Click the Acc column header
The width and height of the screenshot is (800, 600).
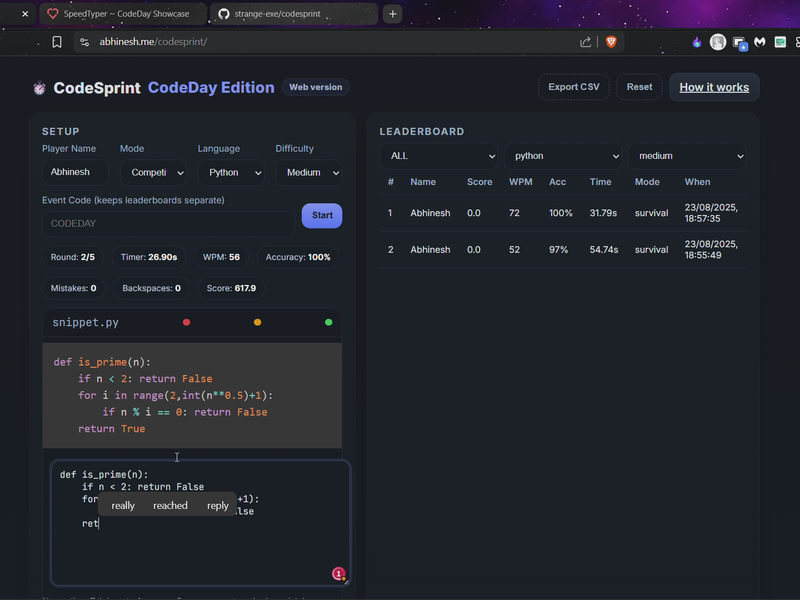click(x=558, y=182)
